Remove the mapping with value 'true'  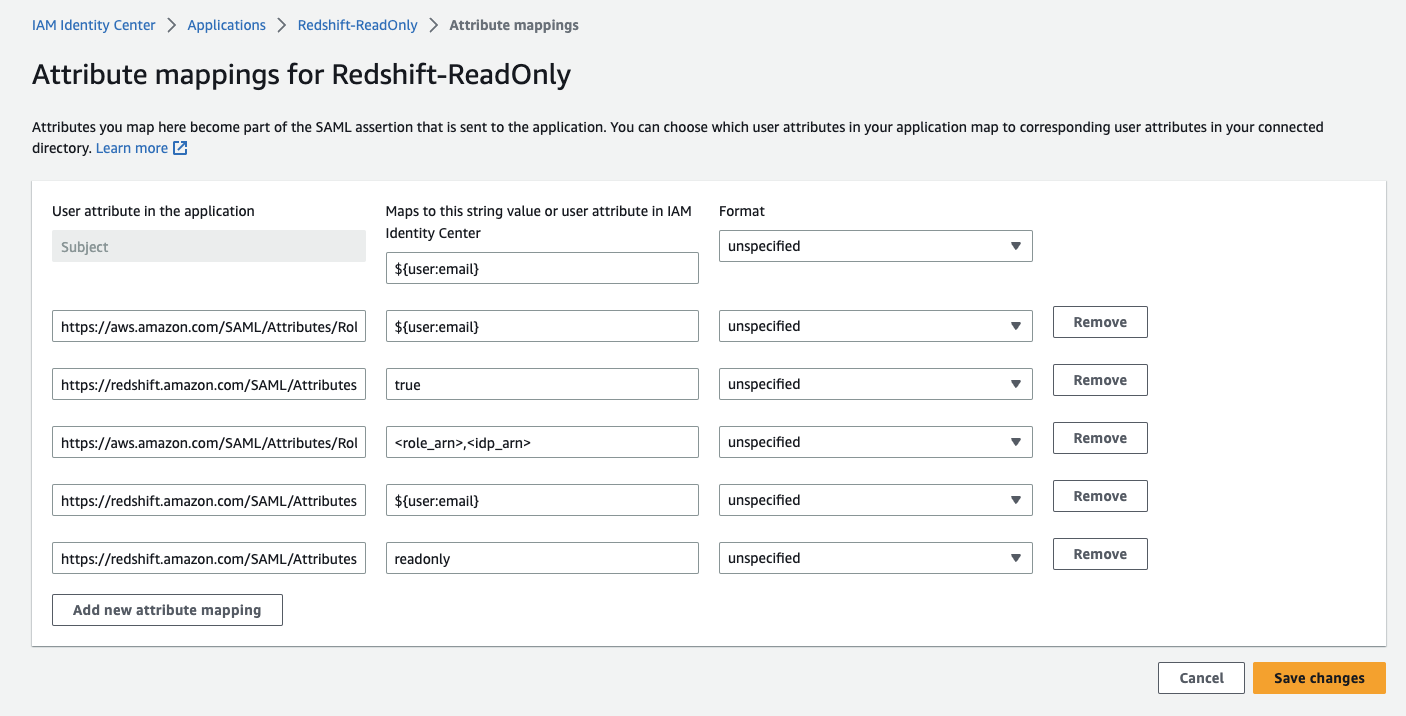[1100, 380]
